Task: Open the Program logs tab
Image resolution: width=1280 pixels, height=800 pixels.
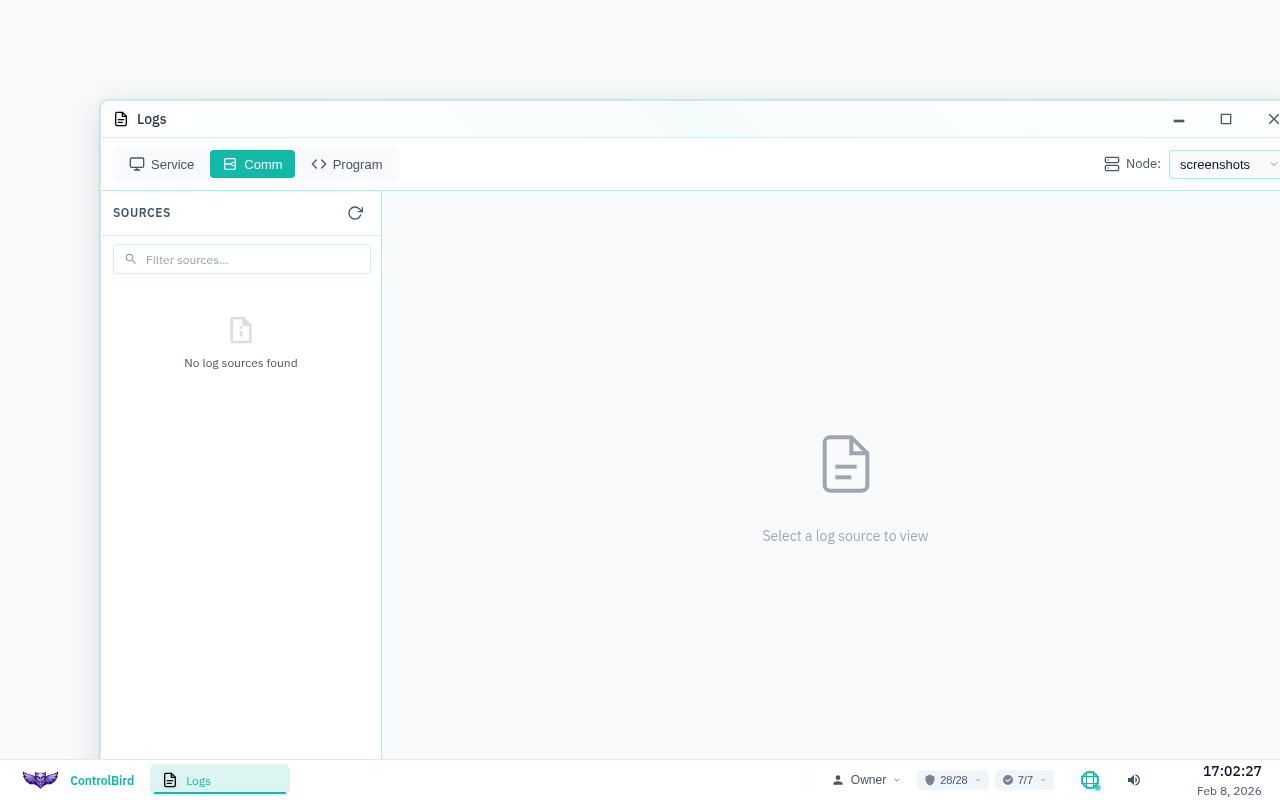Action: click(346, 164)
